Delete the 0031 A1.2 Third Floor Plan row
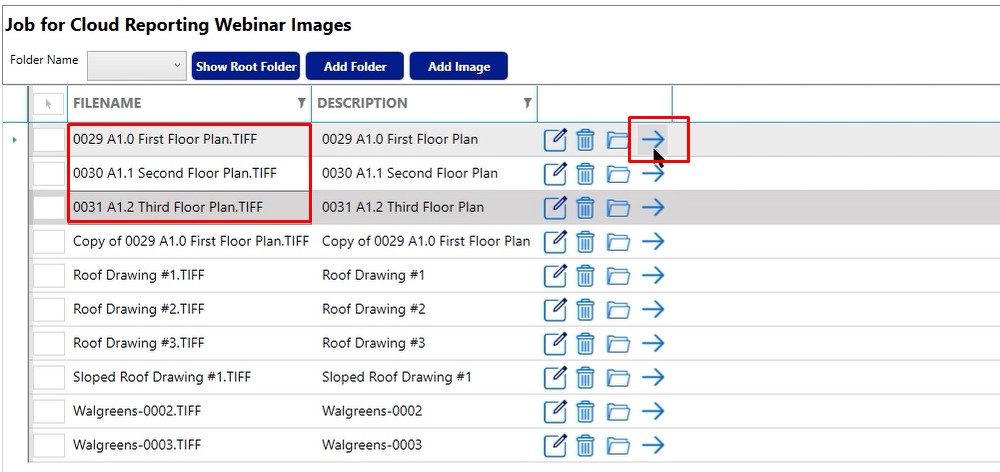The height and width of the screenshot is (472, 1000). click(585, 207)
